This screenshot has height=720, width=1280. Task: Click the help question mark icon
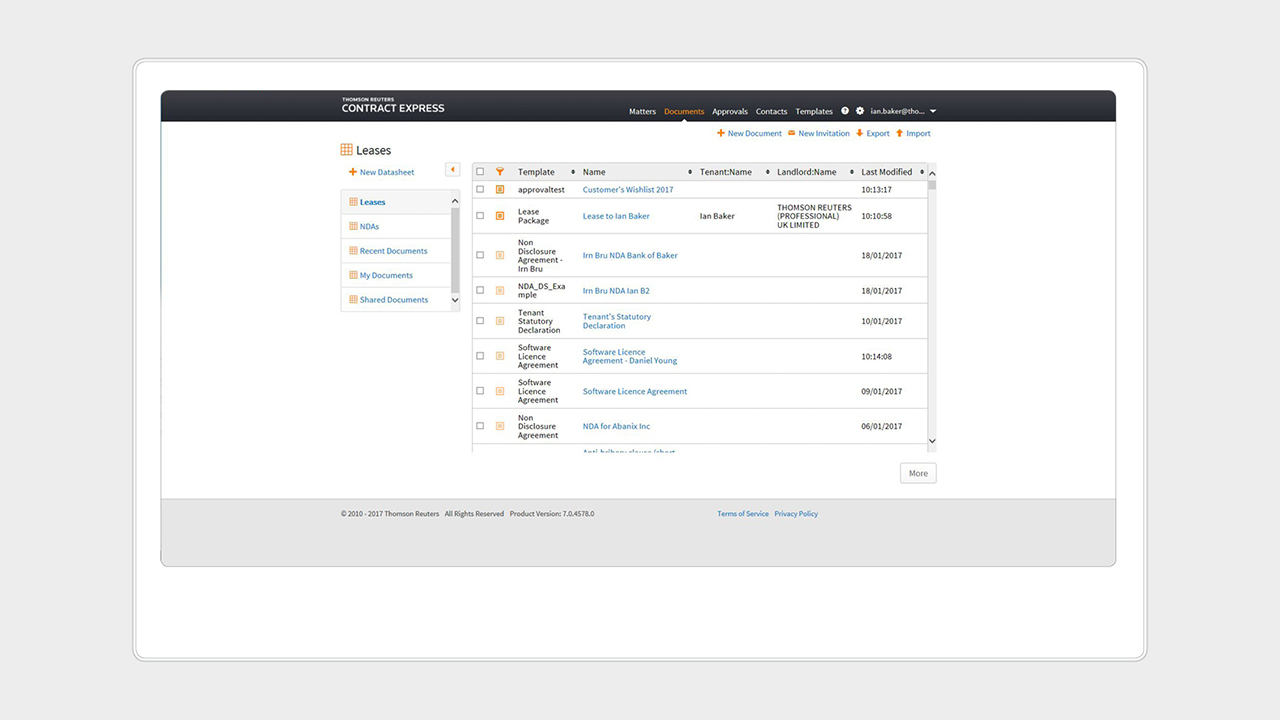(x=845, y=111)
